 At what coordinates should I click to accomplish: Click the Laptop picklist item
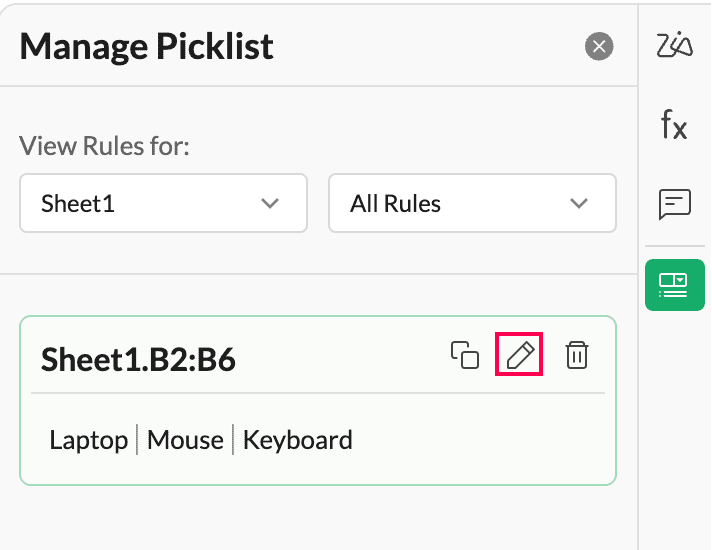[89, 440]
